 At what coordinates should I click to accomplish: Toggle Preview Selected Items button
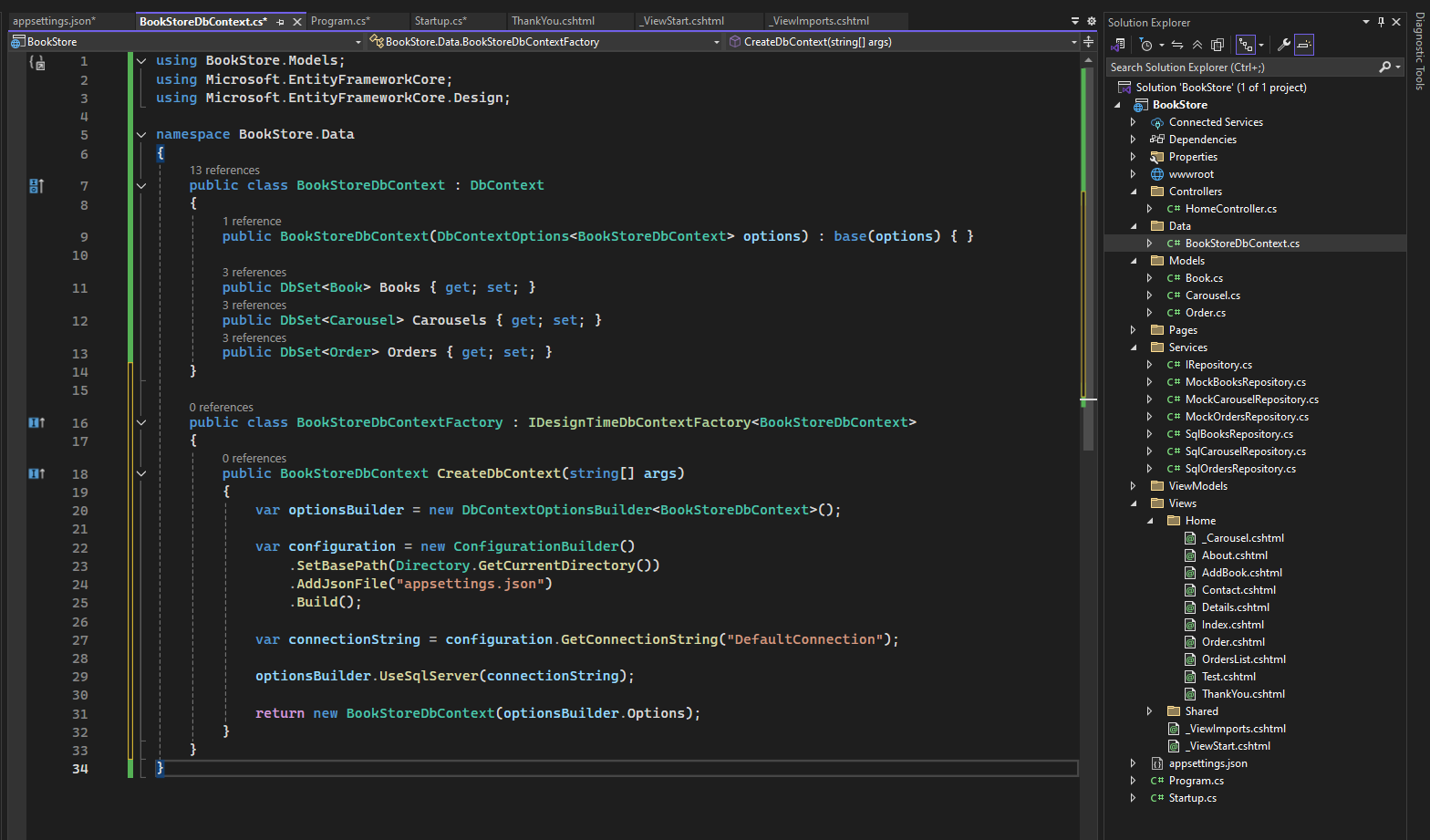(x=1304, y=45)
